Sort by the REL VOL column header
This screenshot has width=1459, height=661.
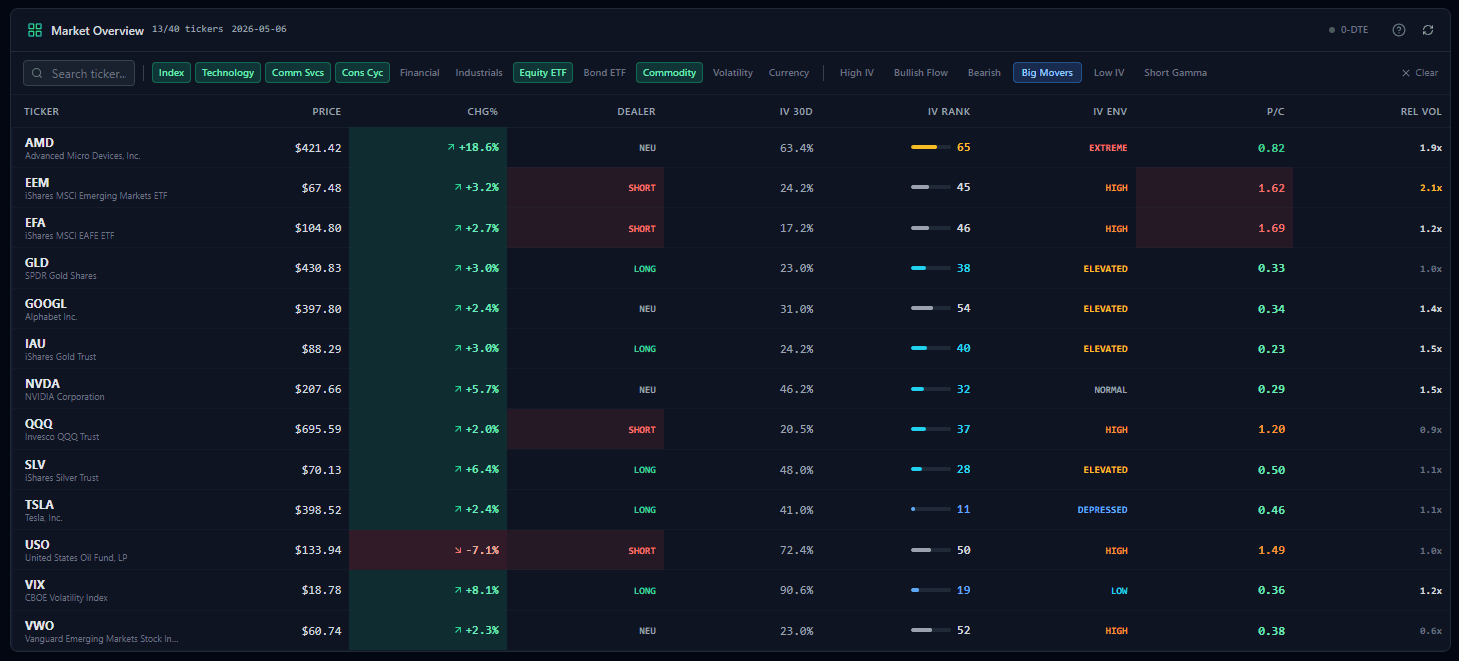tap(1421, 112)
